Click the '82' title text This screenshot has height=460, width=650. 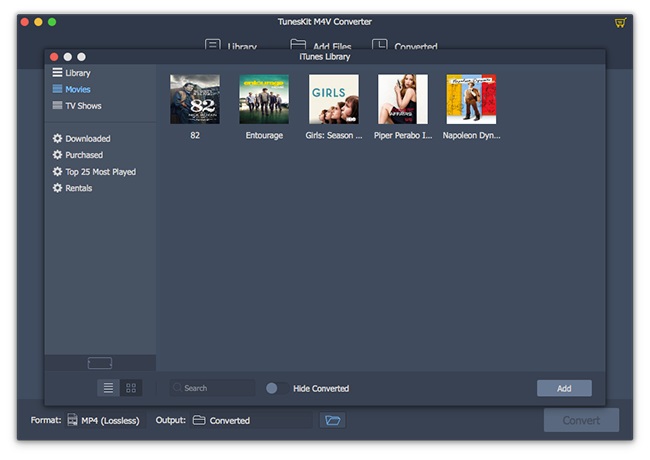[195, 136]
